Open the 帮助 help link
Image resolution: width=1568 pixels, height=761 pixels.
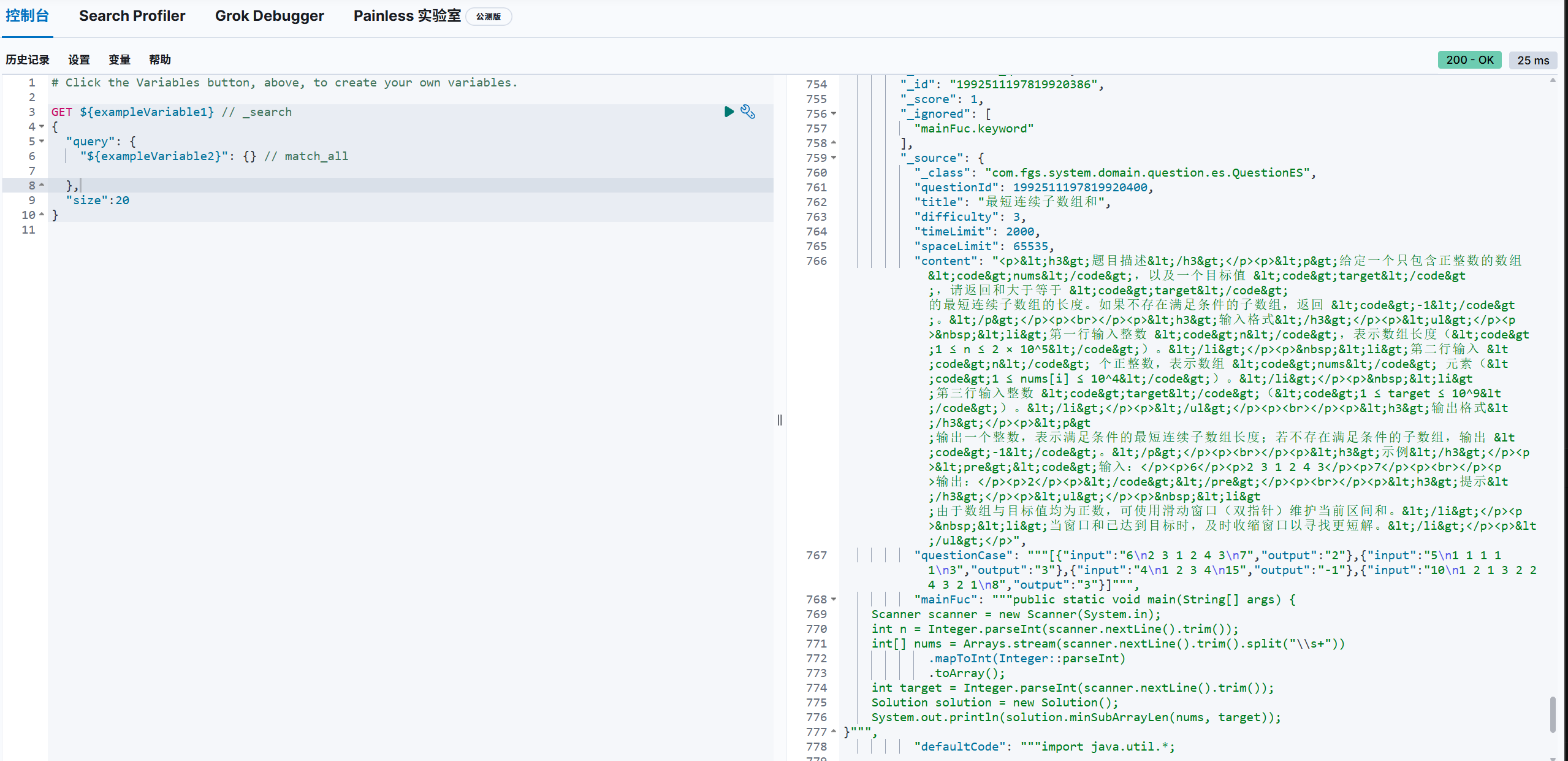pyautogui.click(x=160, y=59)
